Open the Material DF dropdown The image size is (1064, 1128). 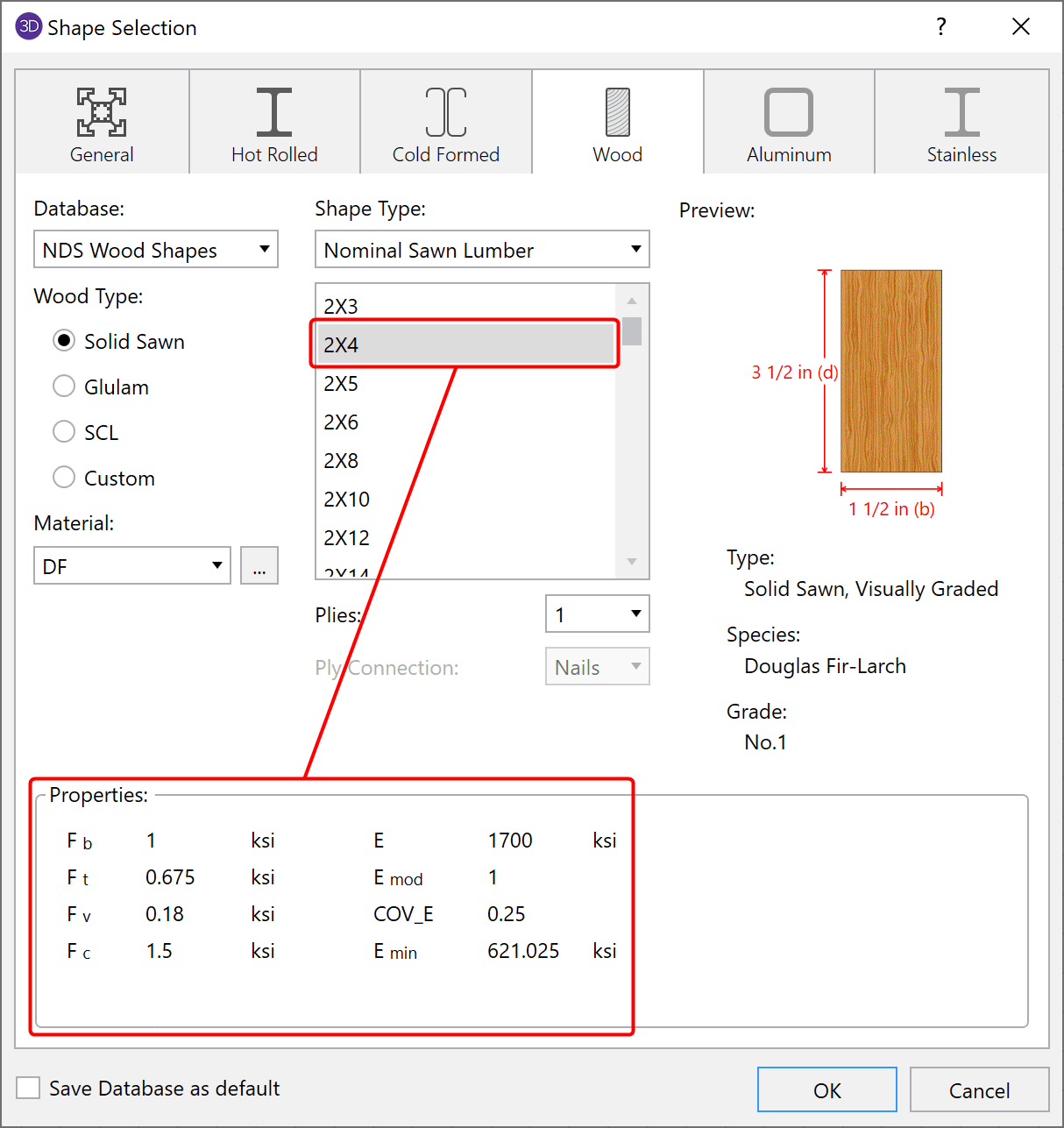click(132, 566)
